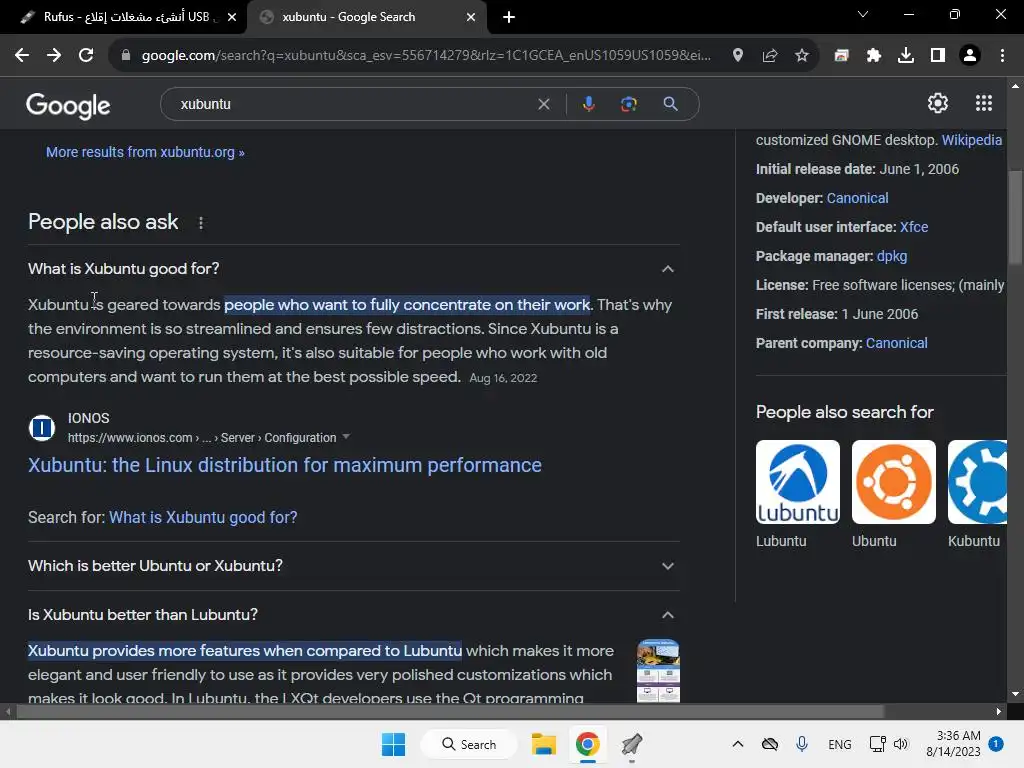
Task: Toggle the Chrome side panel
Action: click(x=938, y=56)
